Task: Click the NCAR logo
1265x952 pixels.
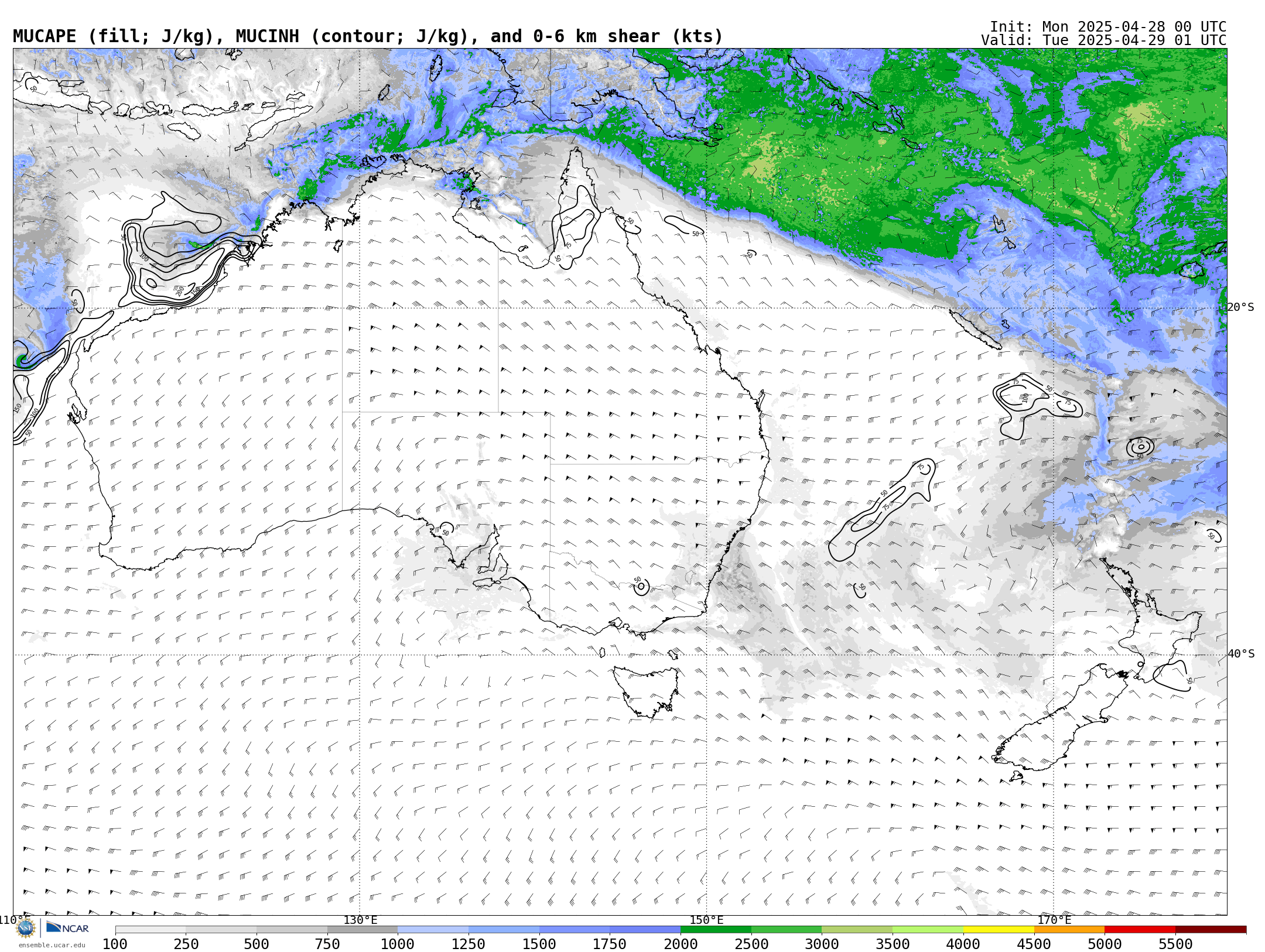Action: tap(67, 927)
